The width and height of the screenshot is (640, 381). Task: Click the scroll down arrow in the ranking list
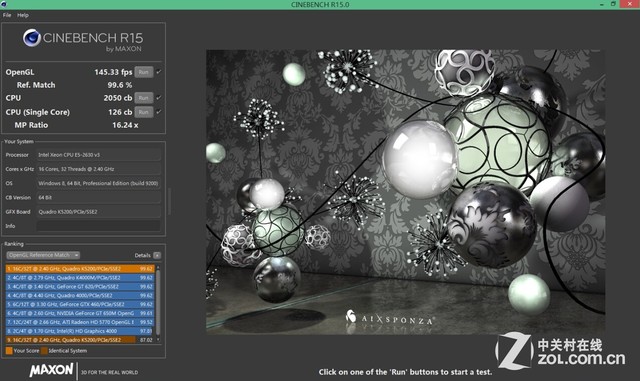158,339
